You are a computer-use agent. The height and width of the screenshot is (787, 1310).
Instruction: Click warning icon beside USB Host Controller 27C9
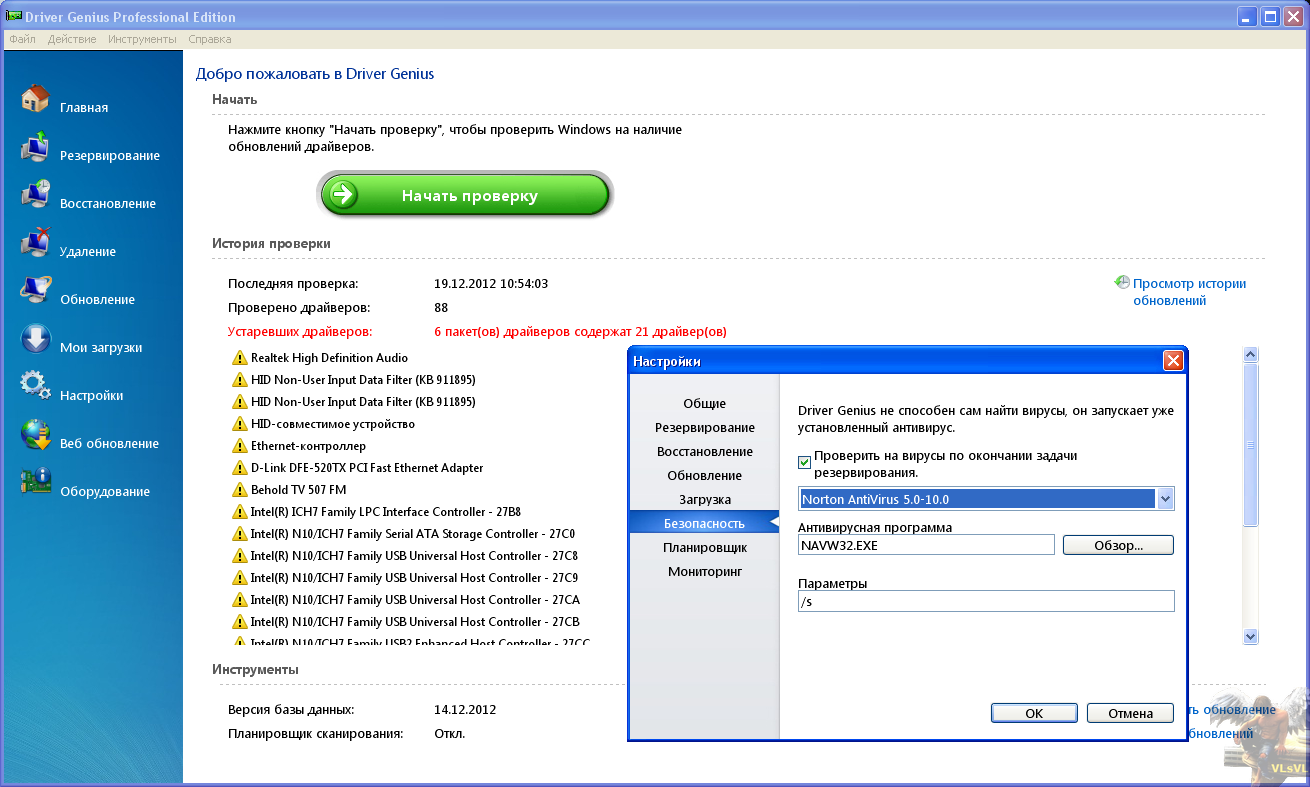coord(239,578)
